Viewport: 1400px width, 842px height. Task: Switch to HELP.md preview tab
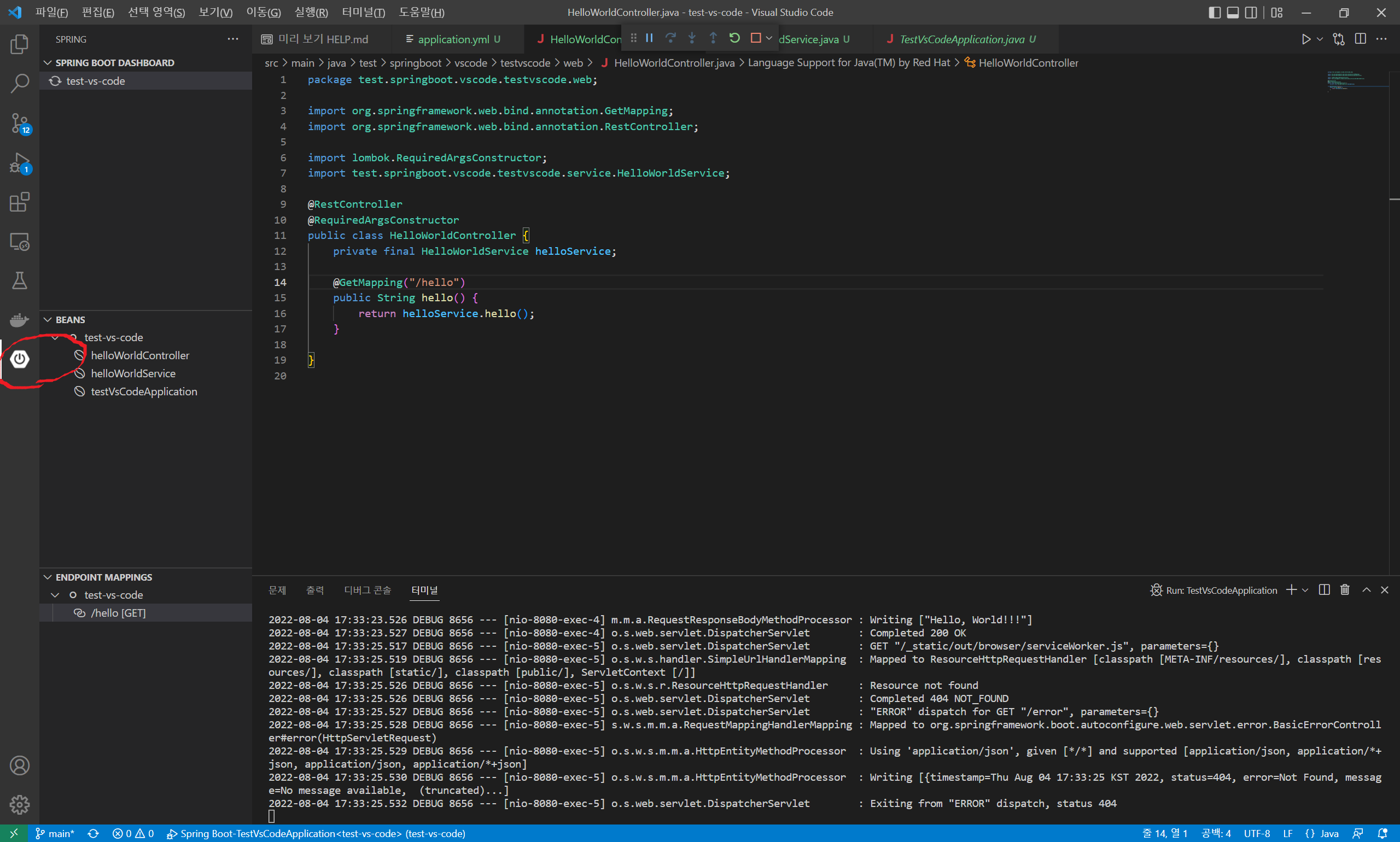point(321,39)
